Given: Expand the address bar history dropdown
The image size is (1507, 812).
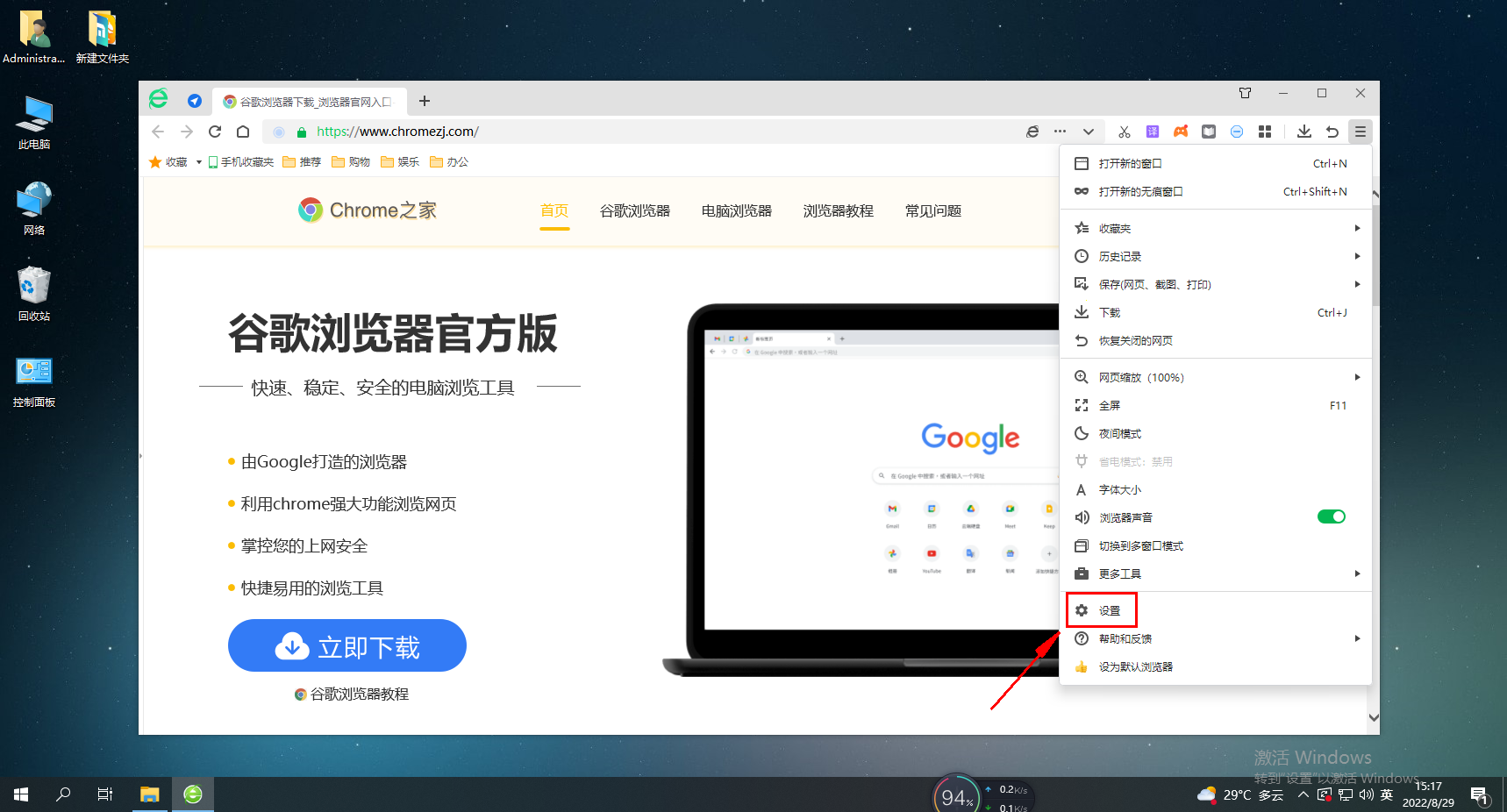Looking at the screenshot, I should click(1089, 132).
